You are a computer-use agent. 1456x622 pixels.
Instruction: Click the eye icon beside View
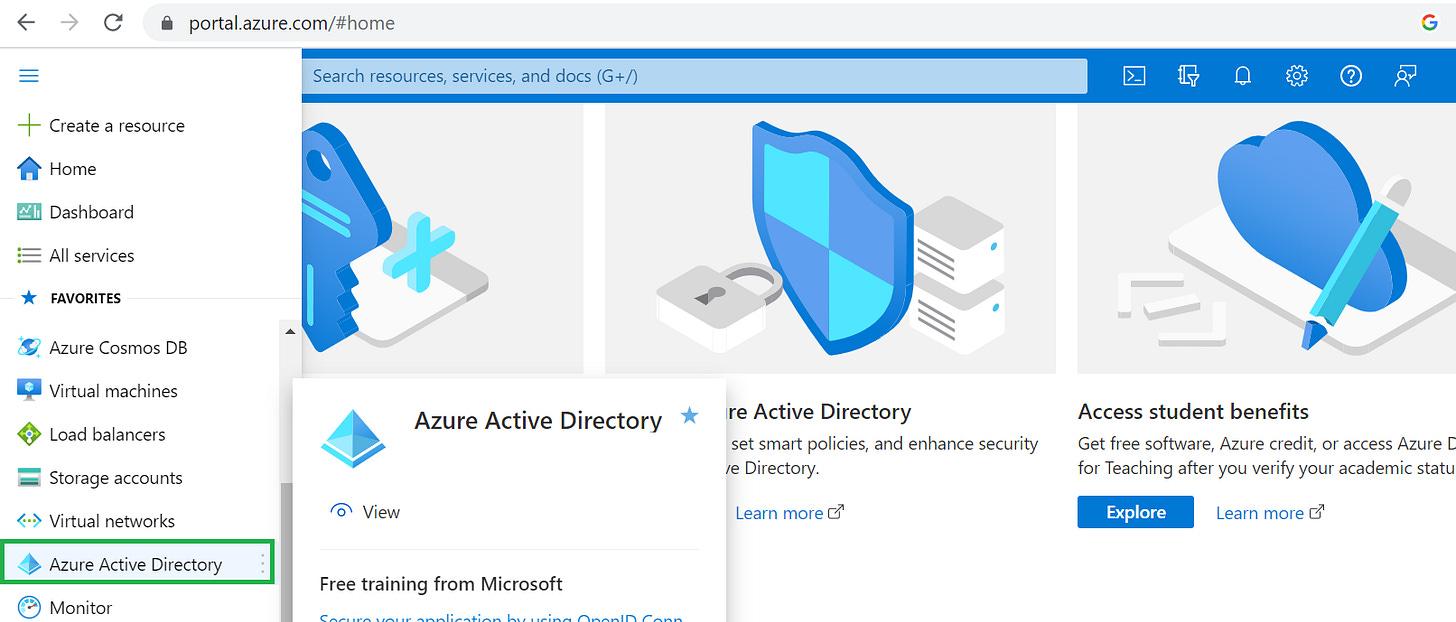tap(341, 511)
